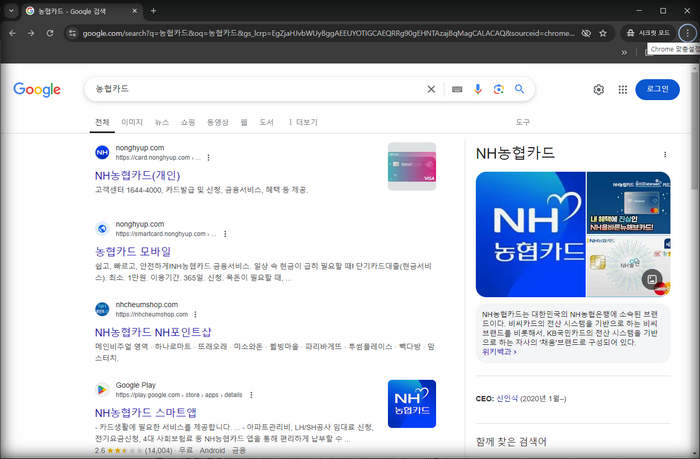Open the large NH농협카드 logo image
The width and height of the screenshot is (700, 459).
pos(530,234)
